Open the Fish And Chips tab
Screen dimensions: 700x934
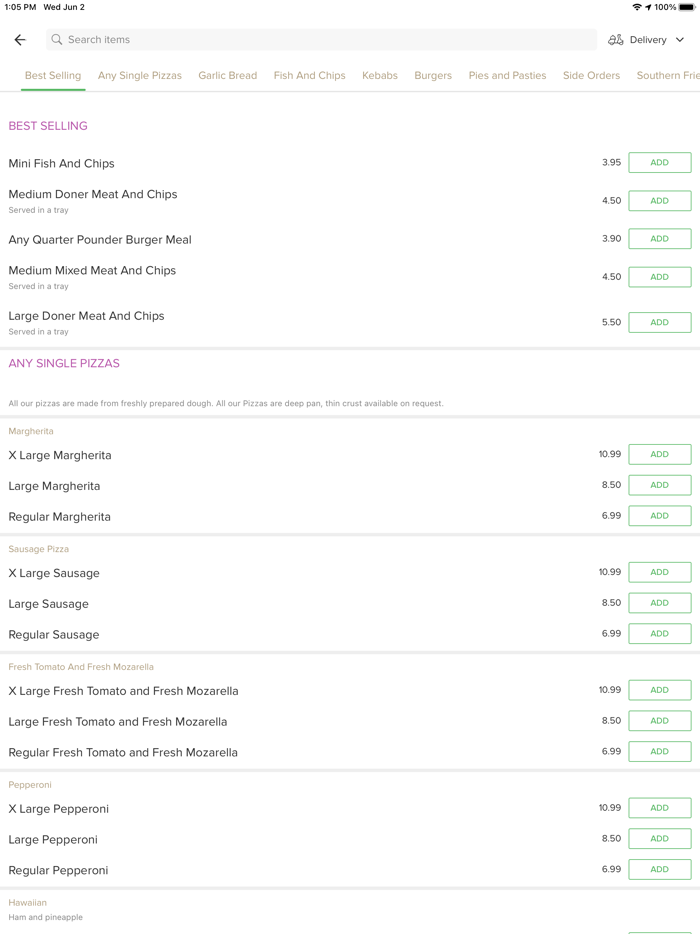[309, 76]
